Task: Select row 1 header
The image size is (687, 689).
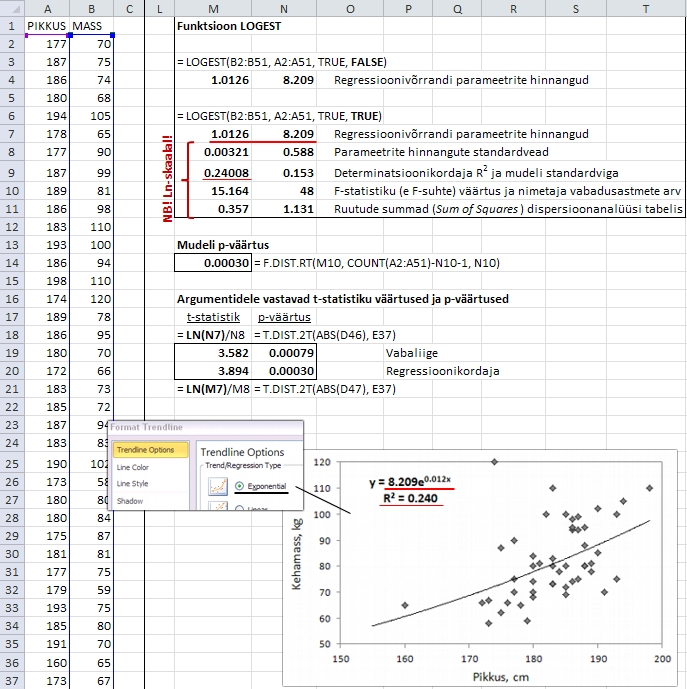Action: [x=12, y=26]
